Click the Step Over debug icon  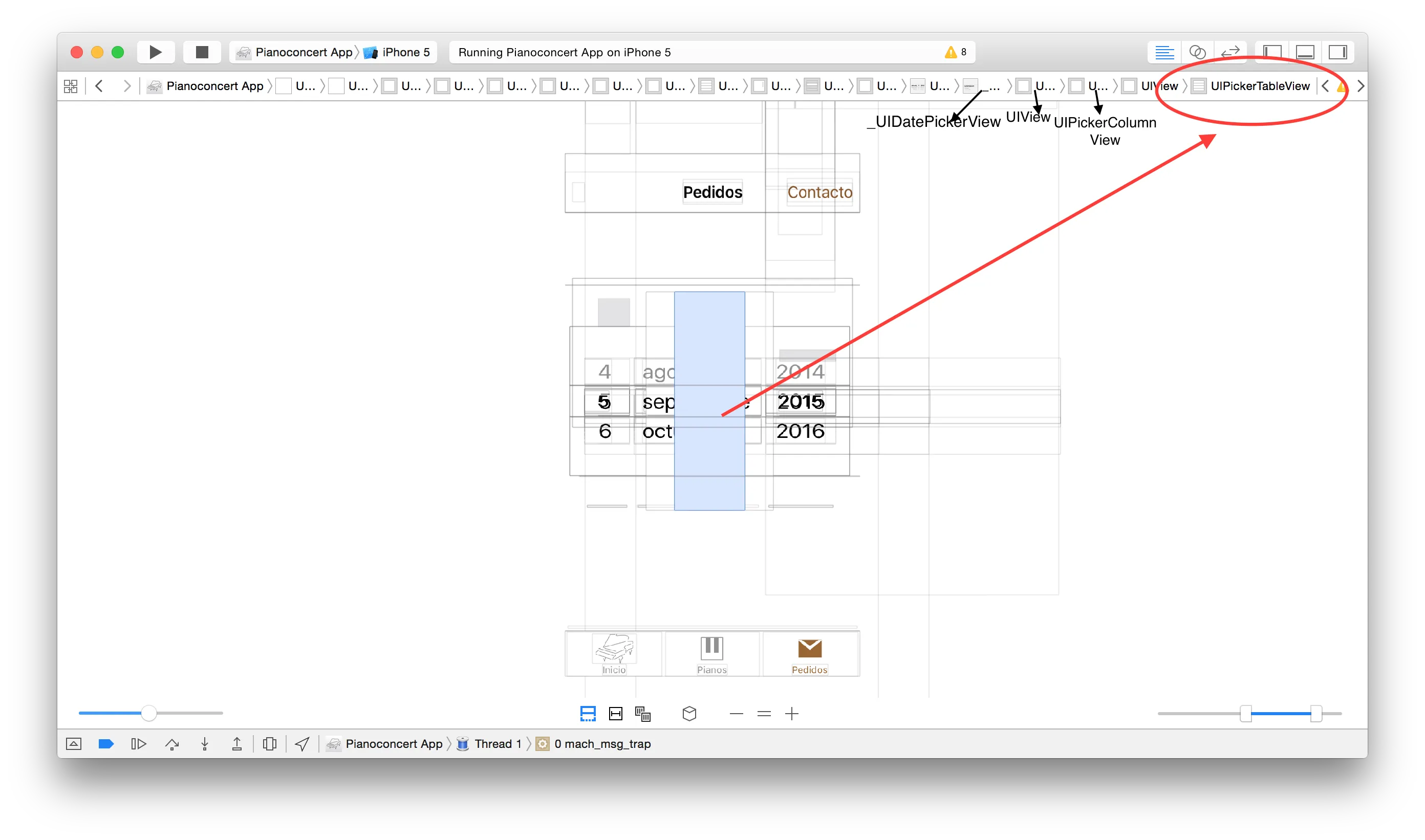(x=172, y=744)
